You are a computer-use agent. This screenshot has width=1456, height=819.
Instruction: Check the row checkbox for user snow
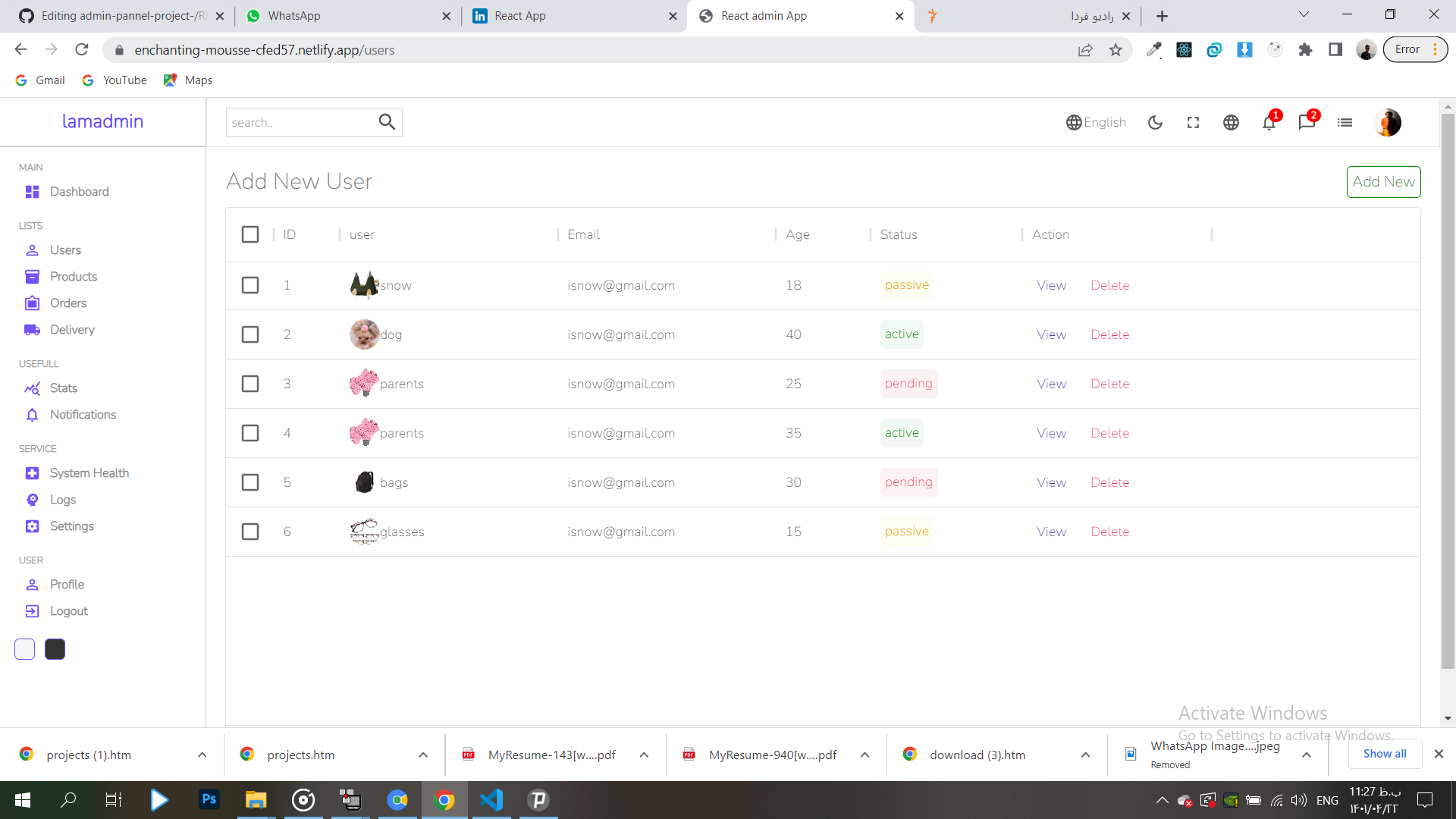click(x=250, y=285)
